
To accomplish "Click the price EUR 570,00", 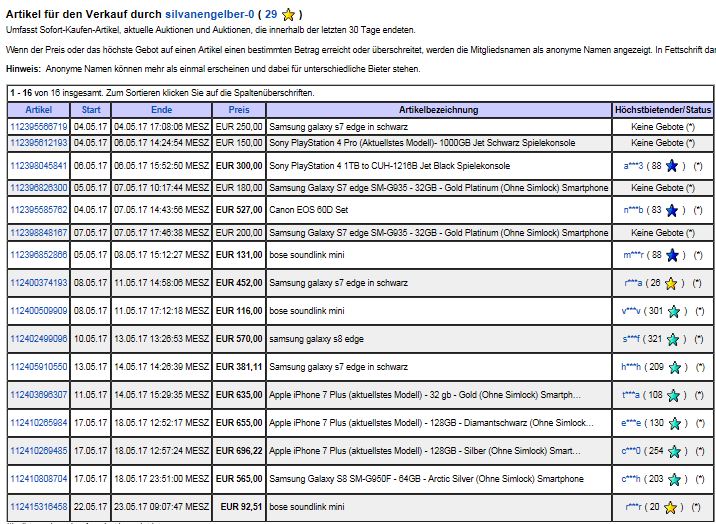I will point(239,339).
